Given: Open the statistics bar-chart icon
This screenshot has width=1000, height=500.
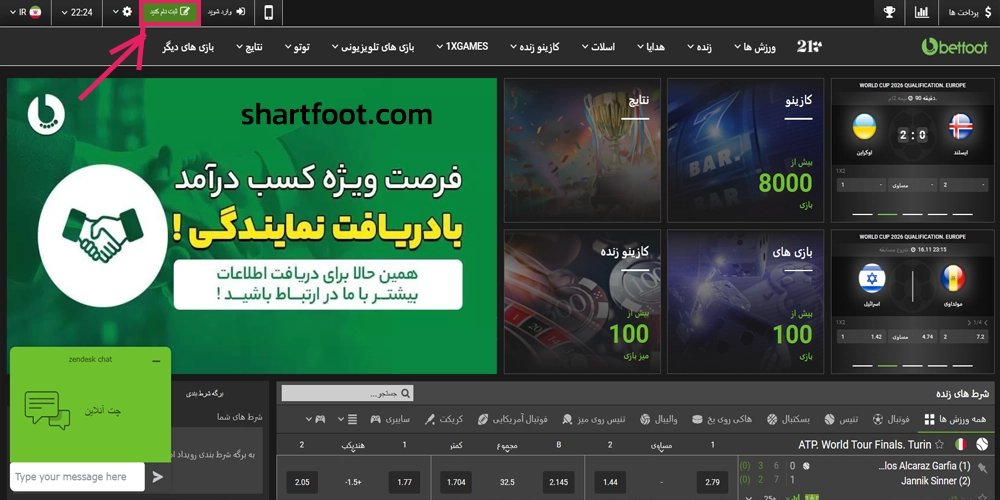Looking at the screenshot, I should (x=921, y=13).
